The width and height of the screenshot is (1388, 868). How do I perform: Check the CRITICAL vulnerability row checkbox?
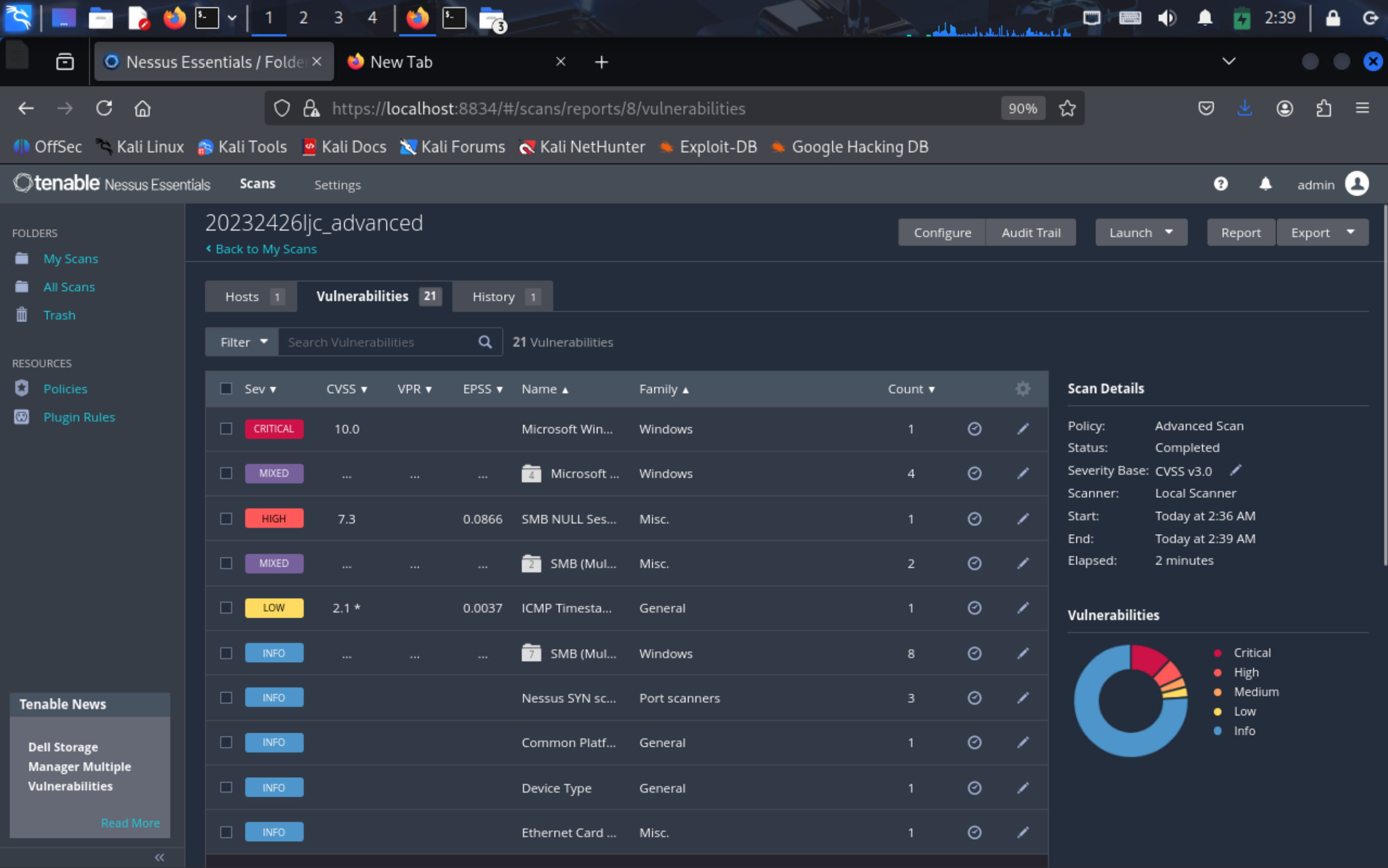(x=226, y=429)
